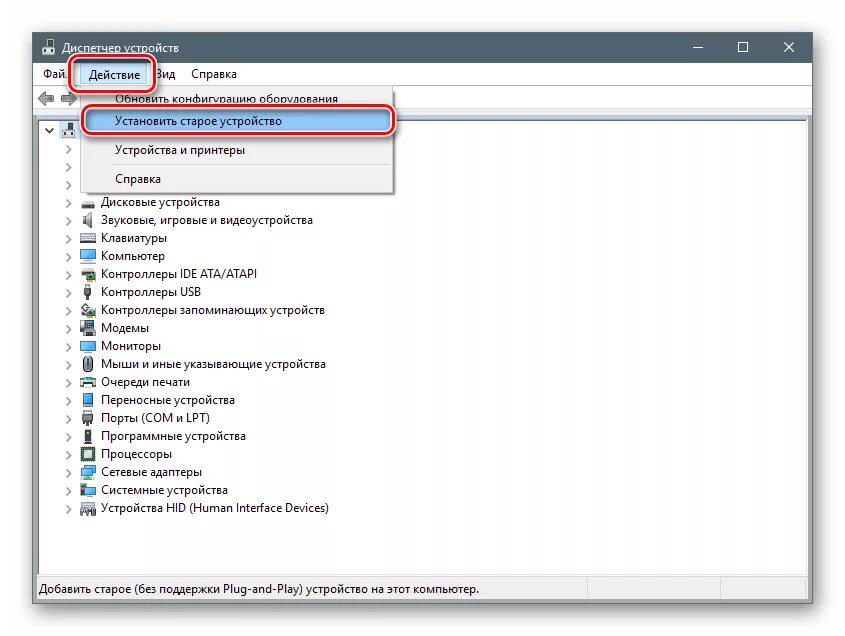Click the Мониторы display icon
Screen dimensions: 845x636
coord(87,346)
